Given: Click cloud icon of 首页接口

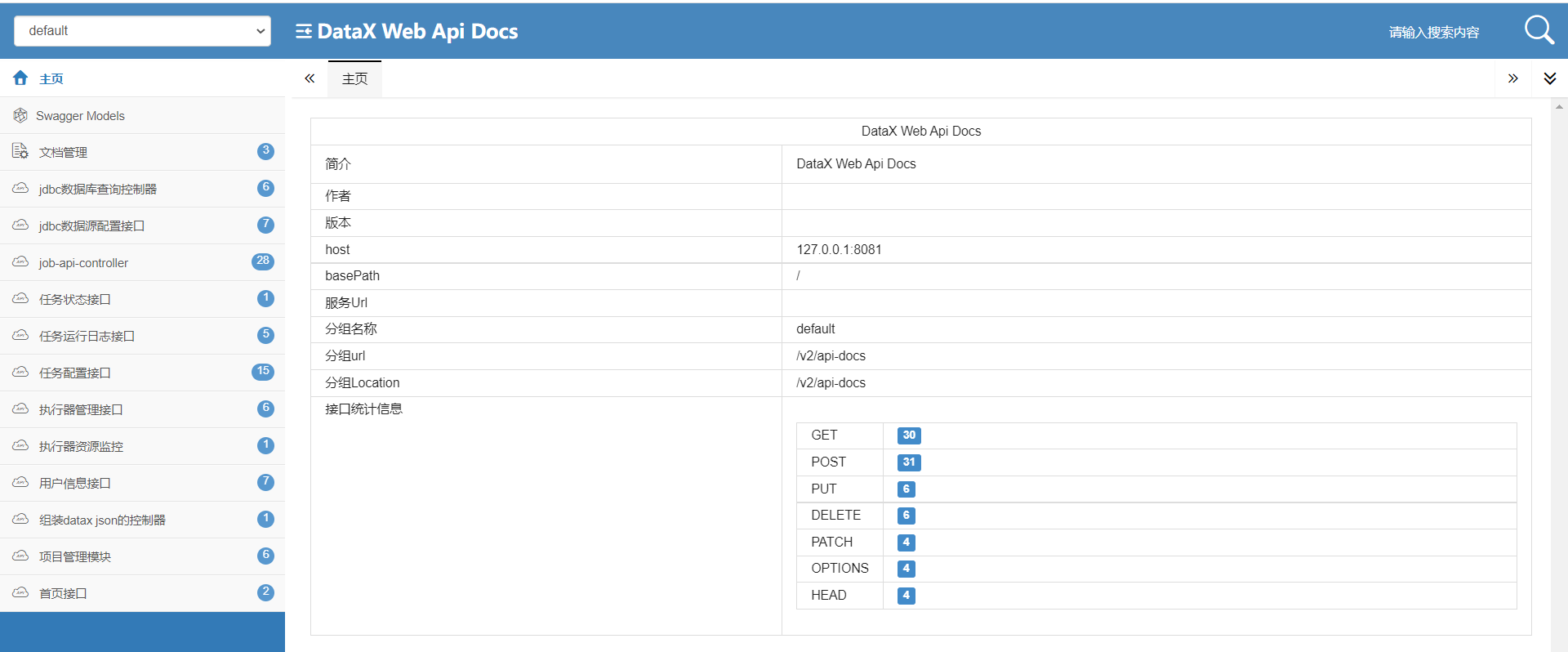Looking at the screenshot, I should pyautogui.click(x=20, y=592).
